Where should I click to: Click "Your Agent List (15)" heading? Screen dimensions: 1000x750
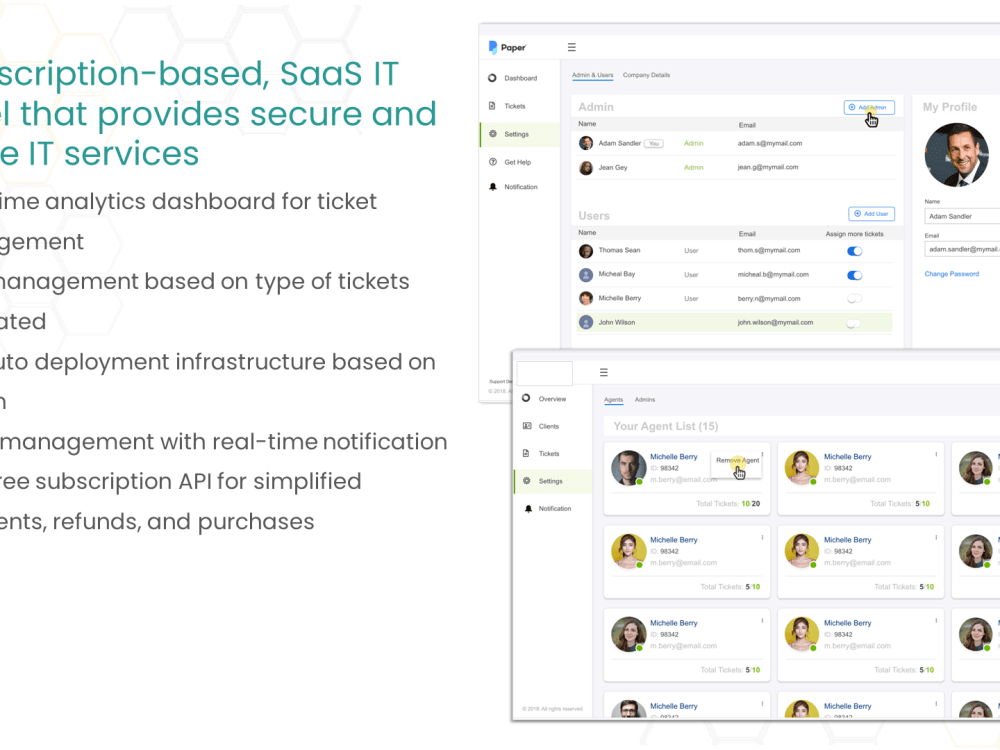pos(666,426)
